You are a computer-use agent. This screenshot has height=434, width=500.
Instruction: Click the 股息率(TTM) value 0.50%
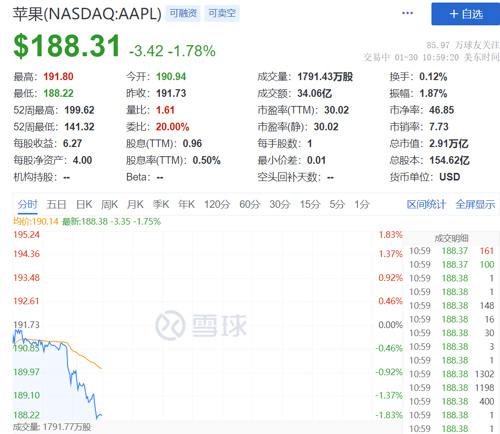coord(207,160)
